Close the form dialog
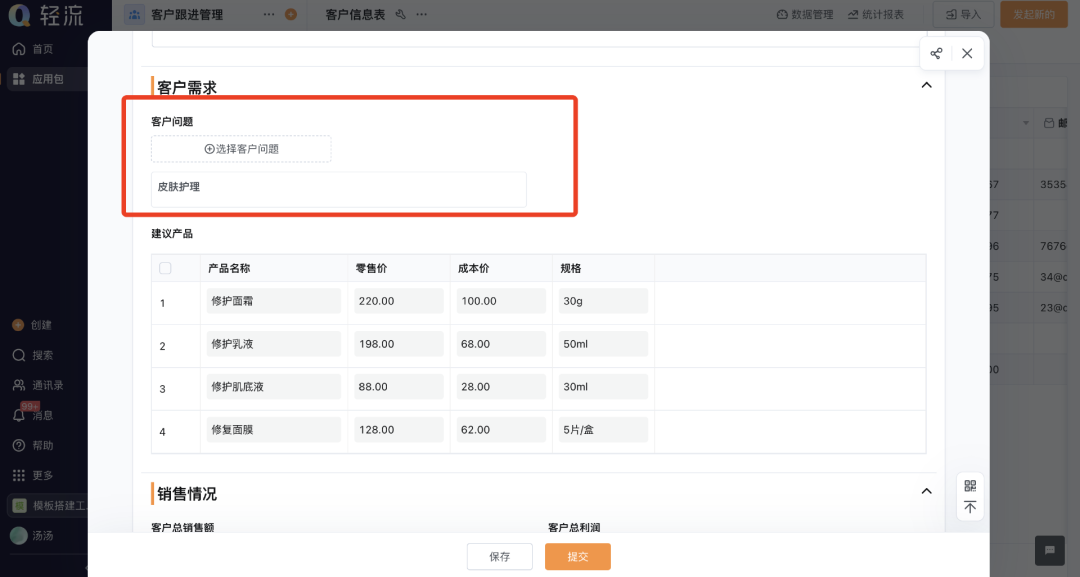1080x577 pixels. click(967, 54)
